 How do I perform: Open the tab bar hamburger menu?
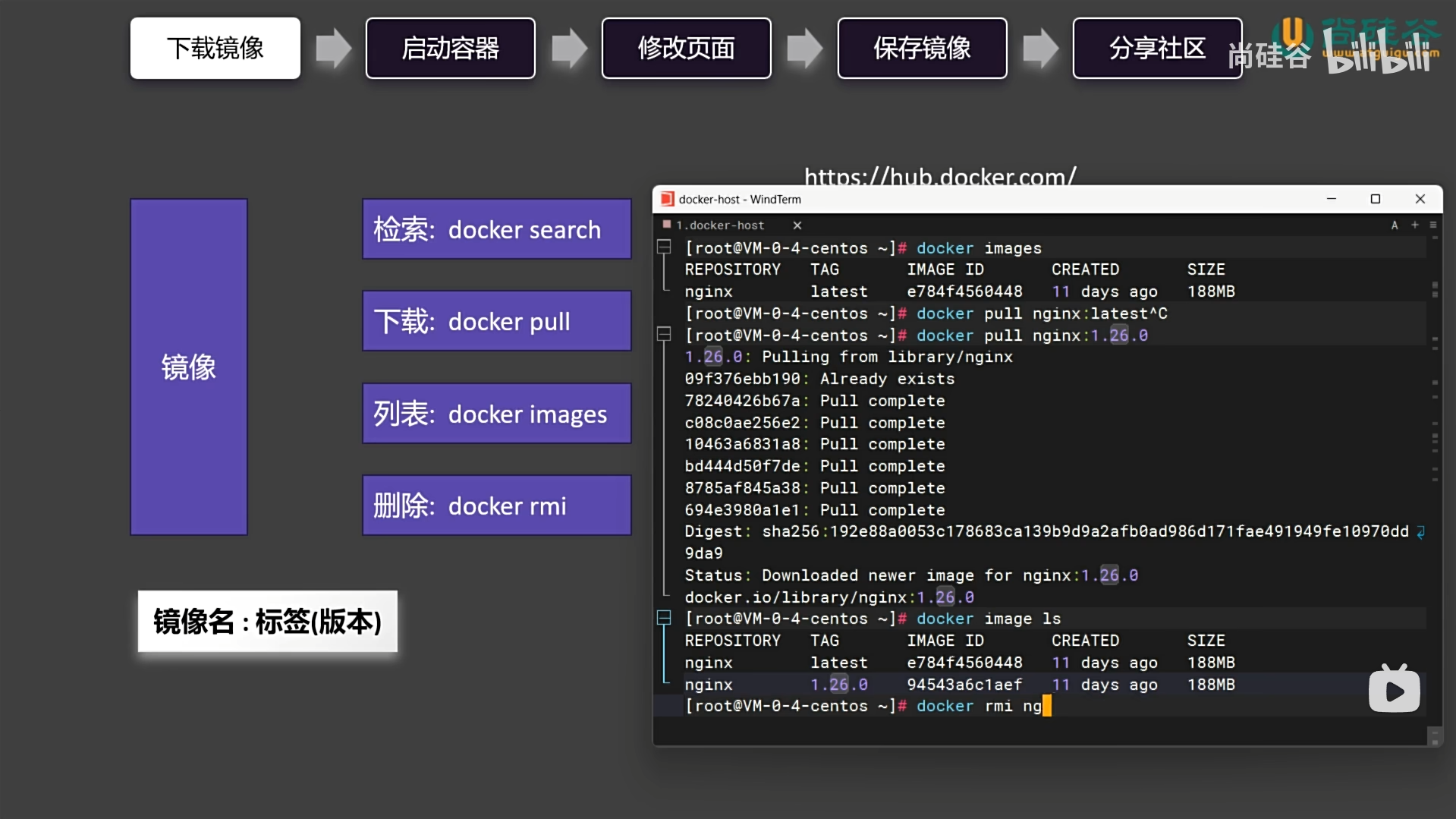click(x=1433, y=225)
